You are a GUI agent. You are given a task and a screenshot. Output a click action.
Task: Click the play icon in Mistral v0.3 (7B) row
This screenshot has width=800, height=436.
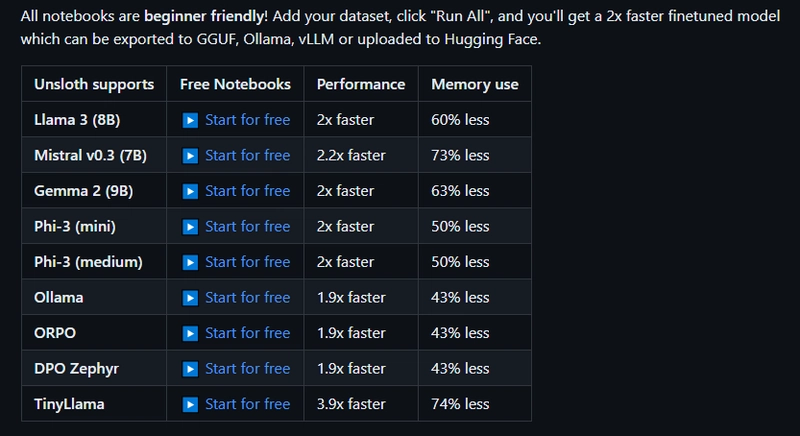point(190,156)
